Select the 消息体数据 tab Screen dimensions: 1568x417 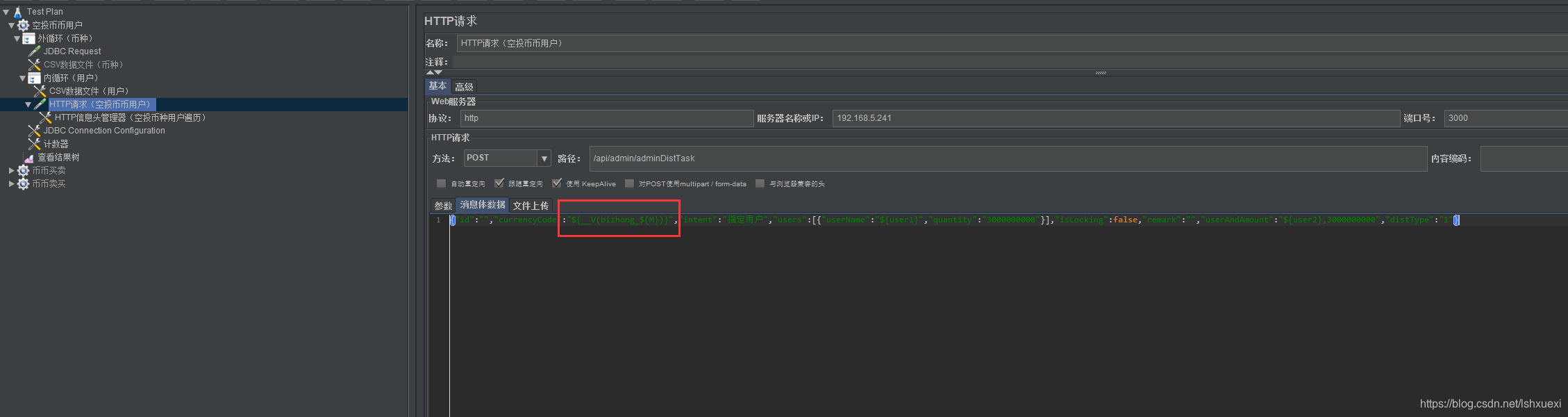[x=483, y=205]
